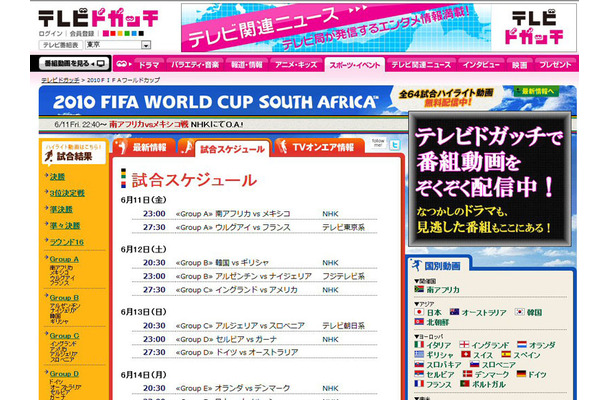This screenshot has height=400, width=610.
Task: Open the 準々決勝 results link
Action: coord(65,226)
